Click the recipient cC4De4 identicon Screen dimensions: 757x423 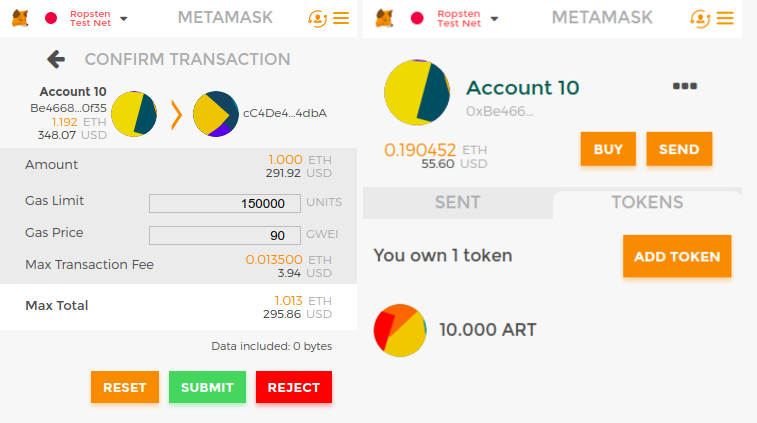point(215,114)
